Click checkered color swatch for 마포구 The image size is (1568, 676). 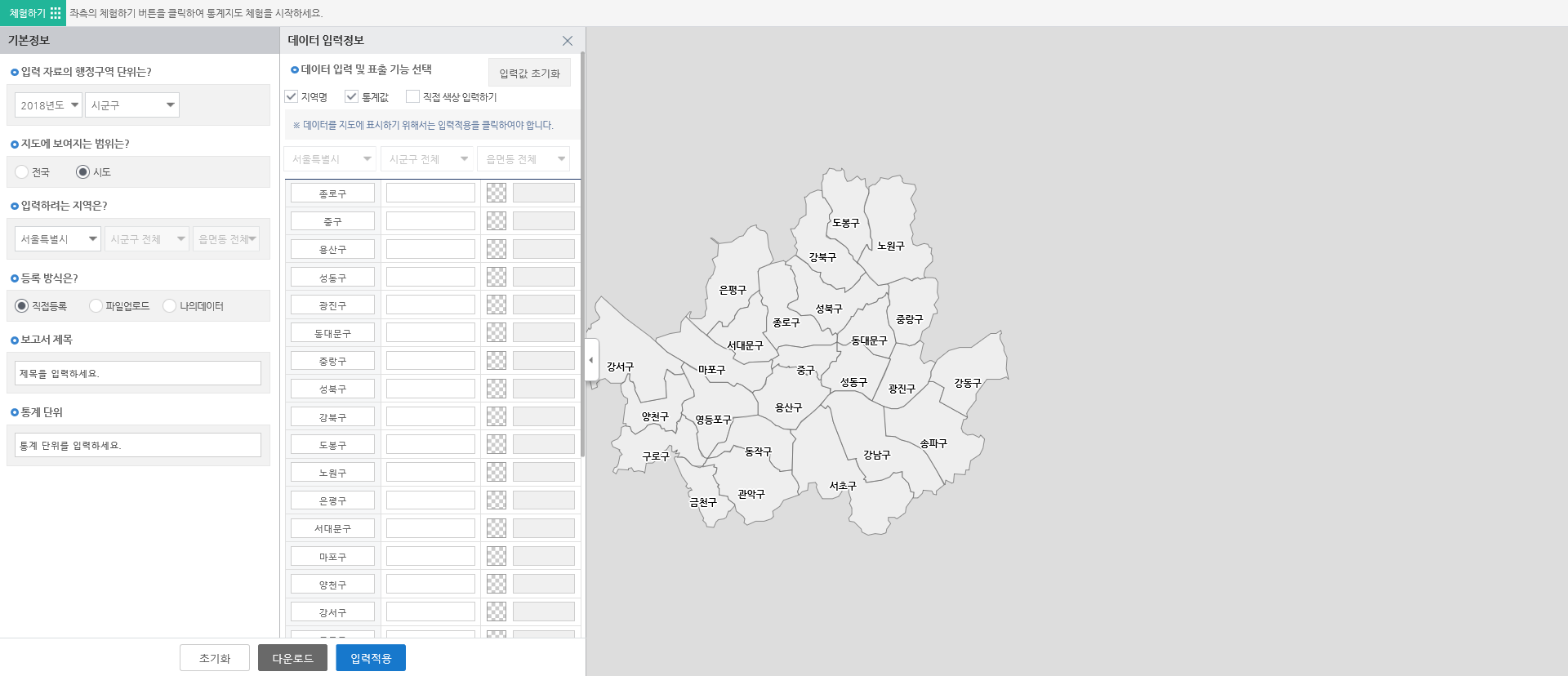[x=496, y=556]
